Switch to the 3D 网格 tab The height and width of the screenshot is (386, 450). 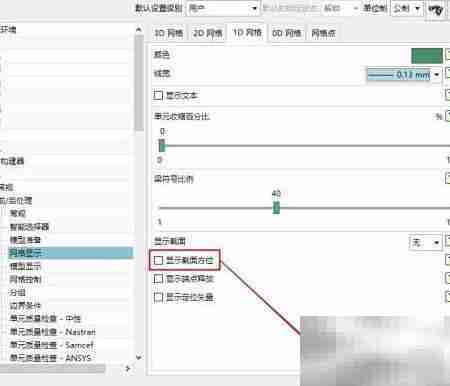169,33
